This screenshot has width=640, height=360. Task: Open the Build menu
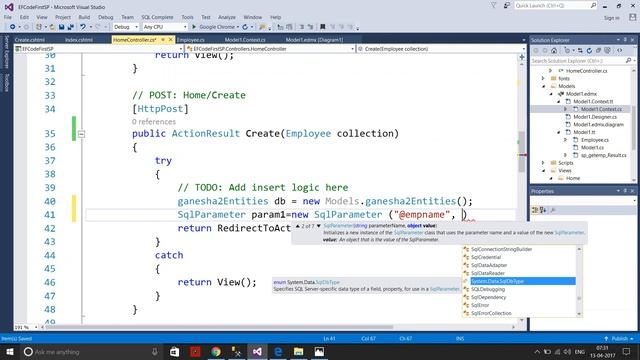tap(84, 17)
